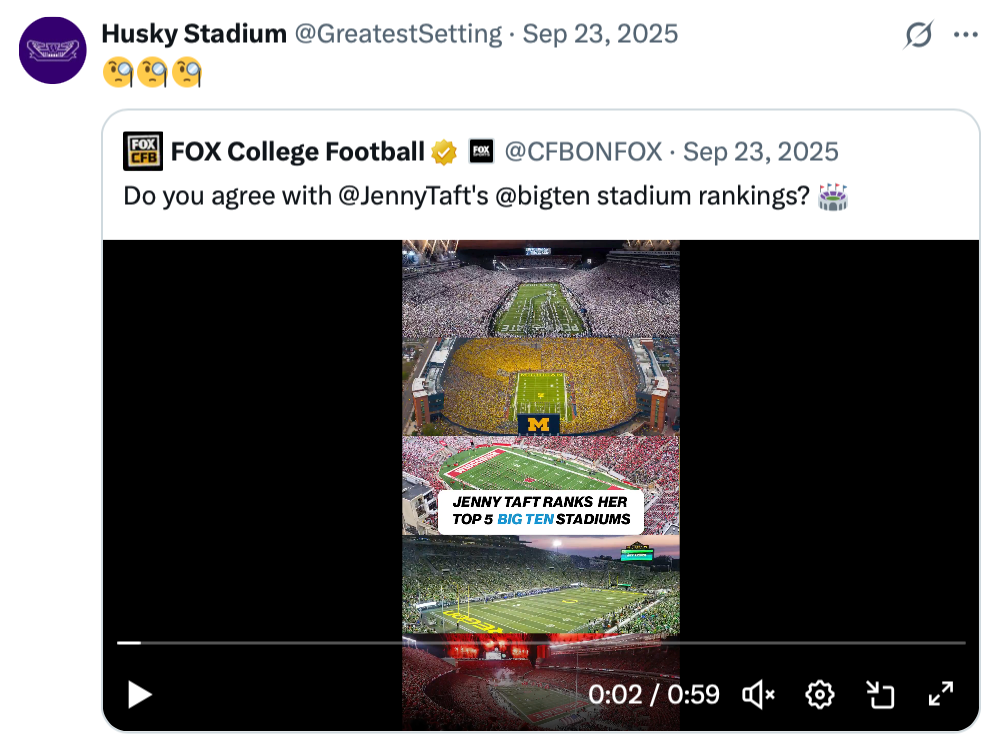Click the Michigan stadium video frame
Screen dimensions: 998x748
click(540, 385)
